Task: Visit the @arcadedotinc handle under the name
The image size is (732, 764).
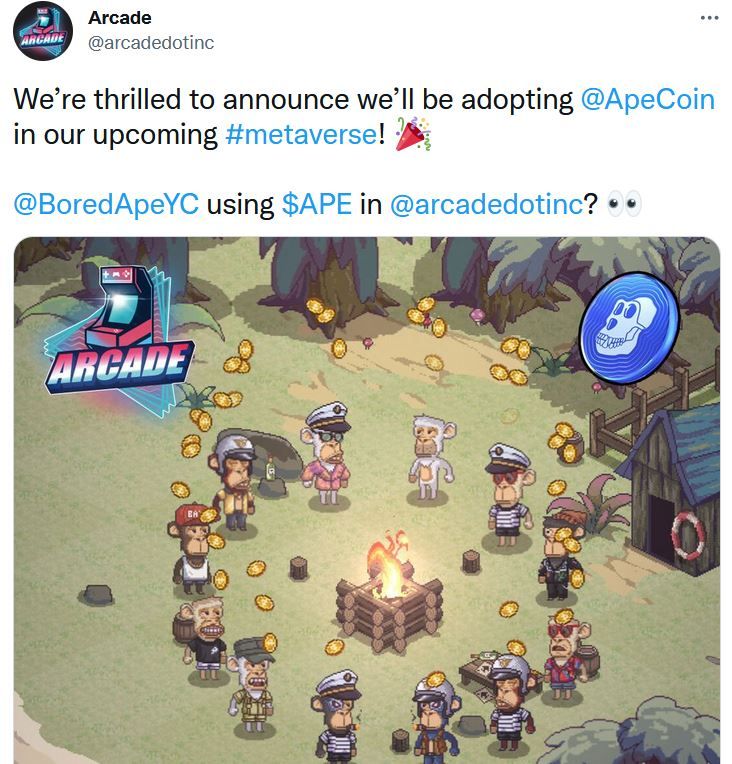Action: (151, 43)
